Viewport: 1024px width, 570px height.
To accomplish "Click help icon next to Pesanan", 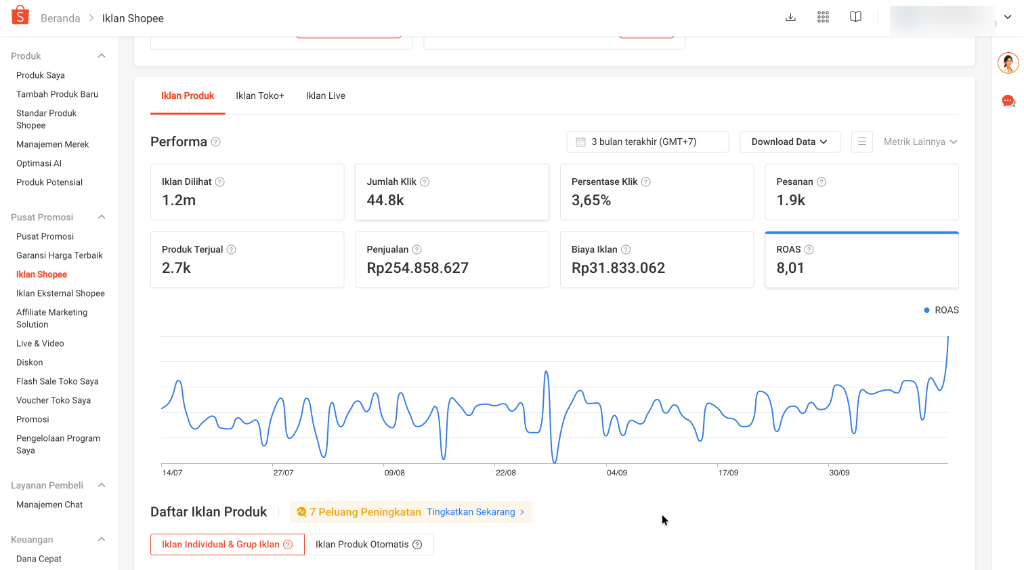I will pos(822,182).
